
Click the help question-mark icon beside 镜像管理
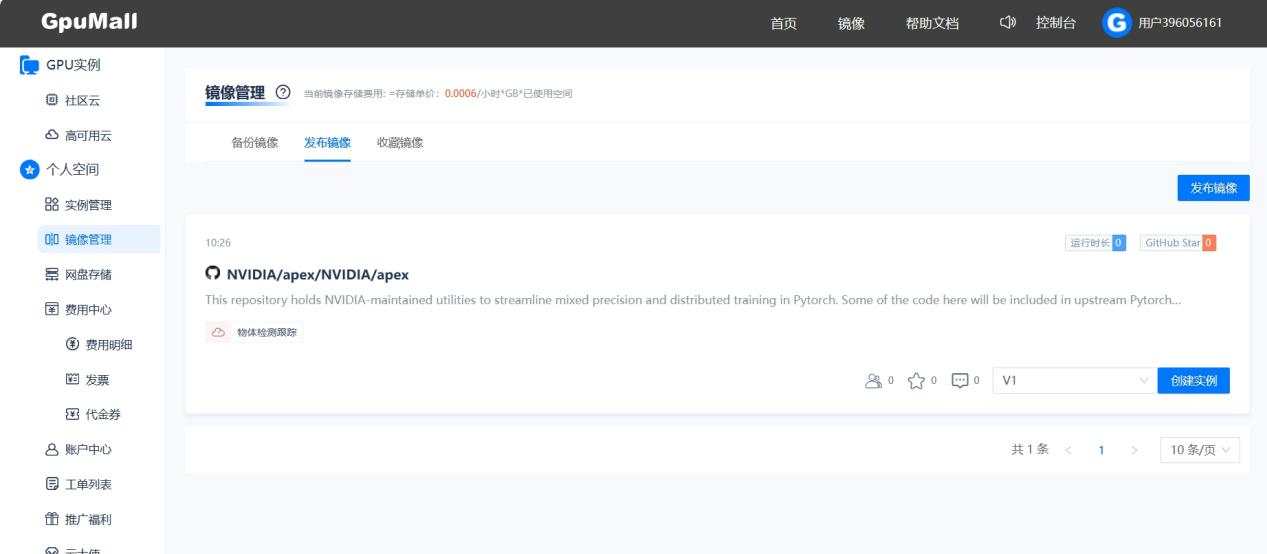282,93
